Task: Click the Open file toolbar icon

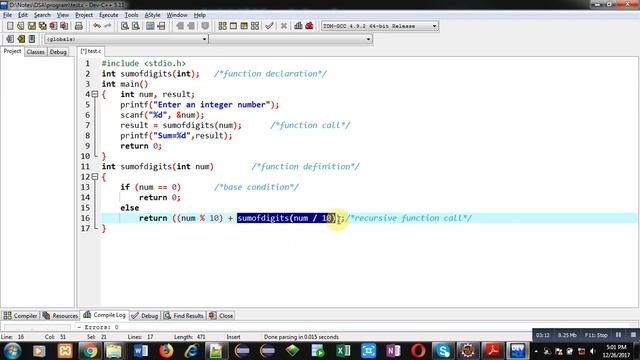Action: [x=21, y=26]
